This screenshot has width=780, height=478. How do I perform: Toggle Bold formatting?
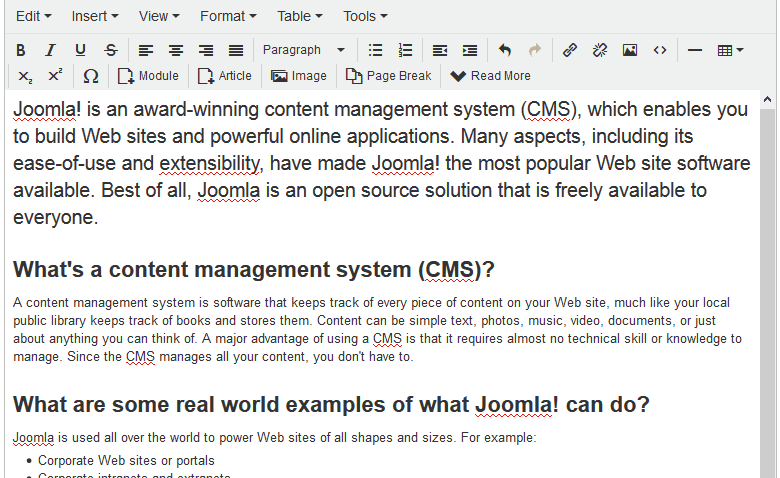(x=20, y=50)
